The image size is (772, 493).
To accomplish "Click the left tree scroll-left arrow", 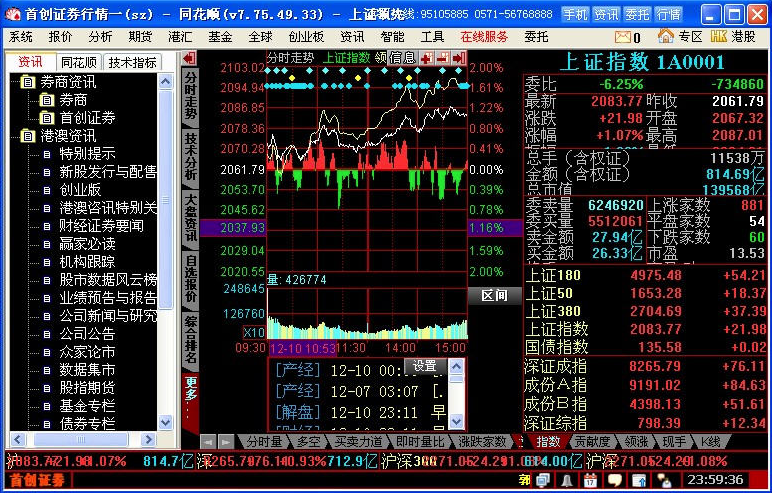I will 18,439.
